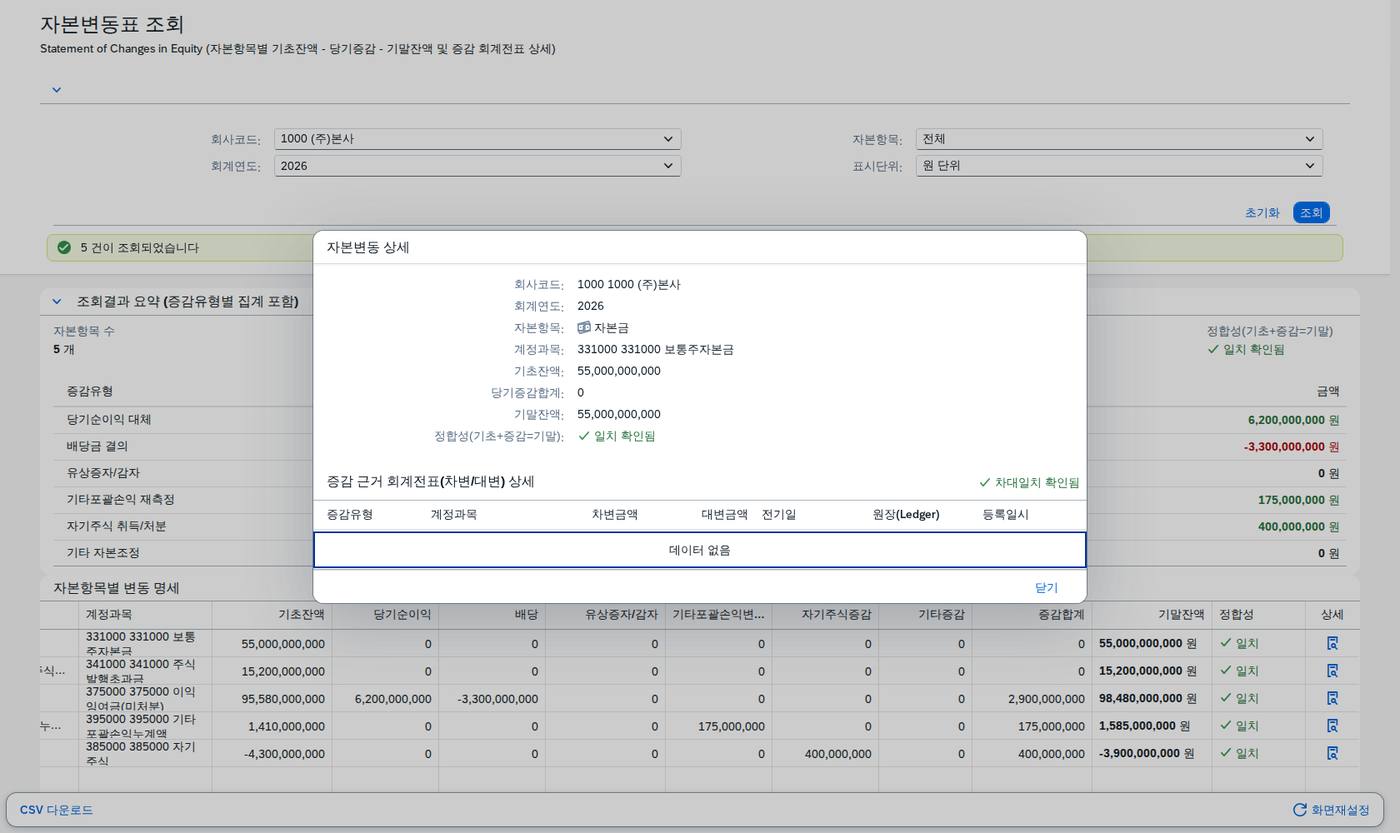Sort by 증감유형 column in dialog table

tap(350, 515)
